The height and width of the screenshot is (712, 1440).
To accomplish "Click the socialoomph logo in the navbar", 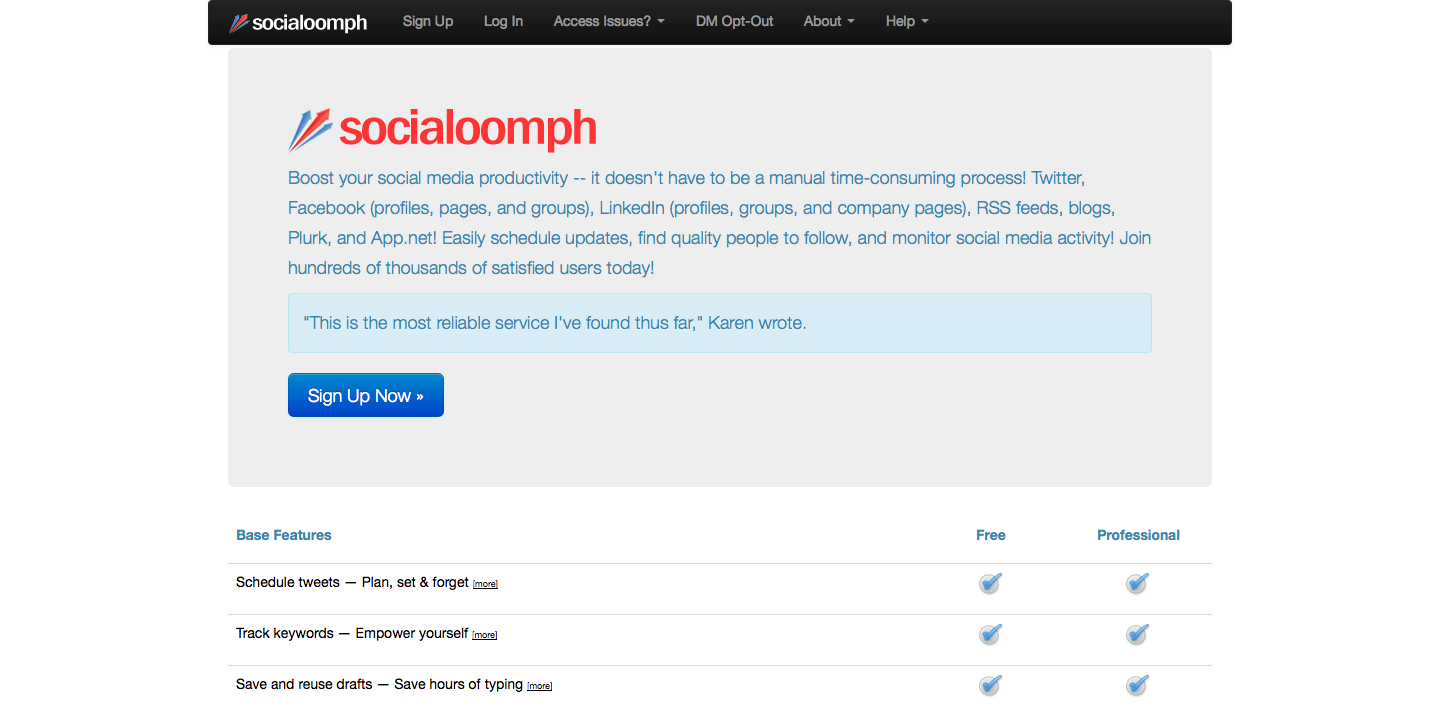I will click(298, 22).
